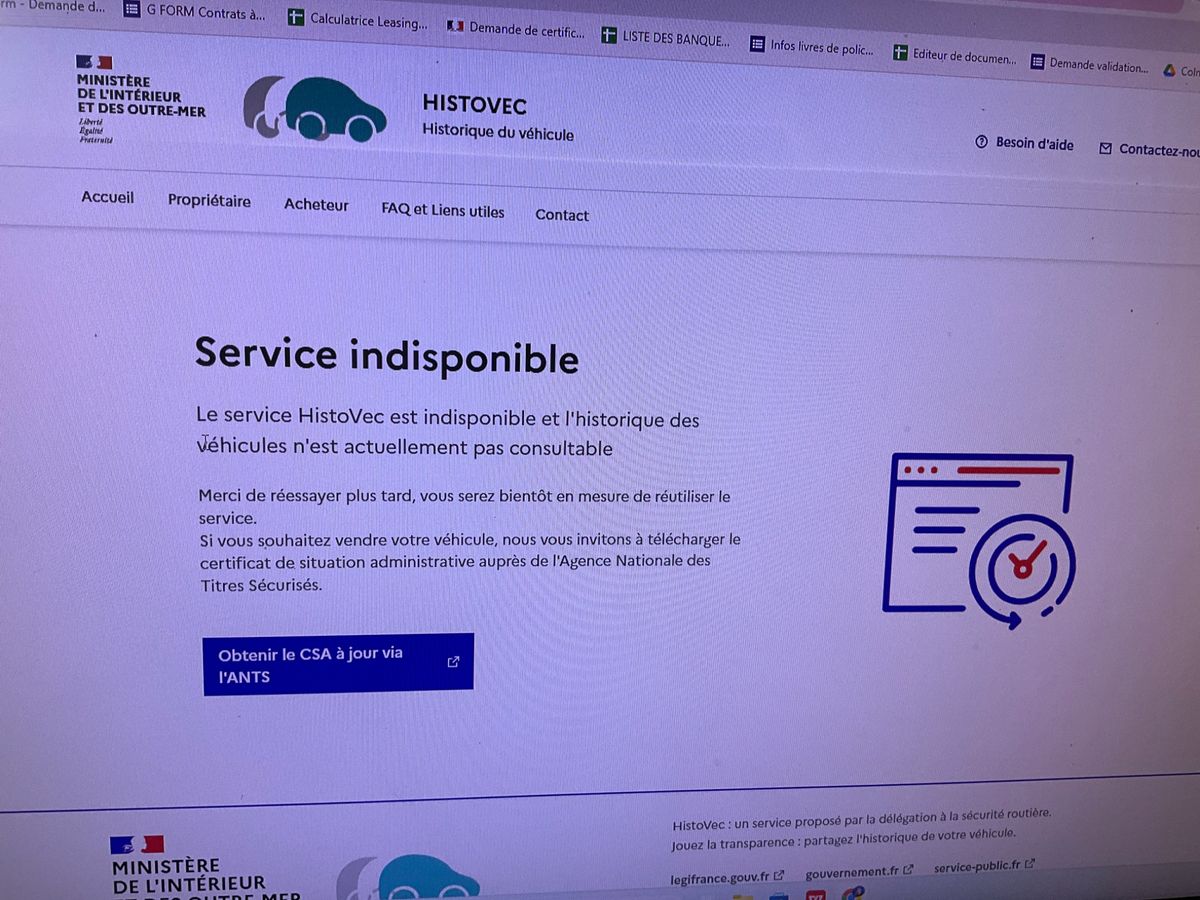This screenshot has width=1200, height=900.
Task: Click the 'Service indisponible' heading
Action: coord(386,356)
